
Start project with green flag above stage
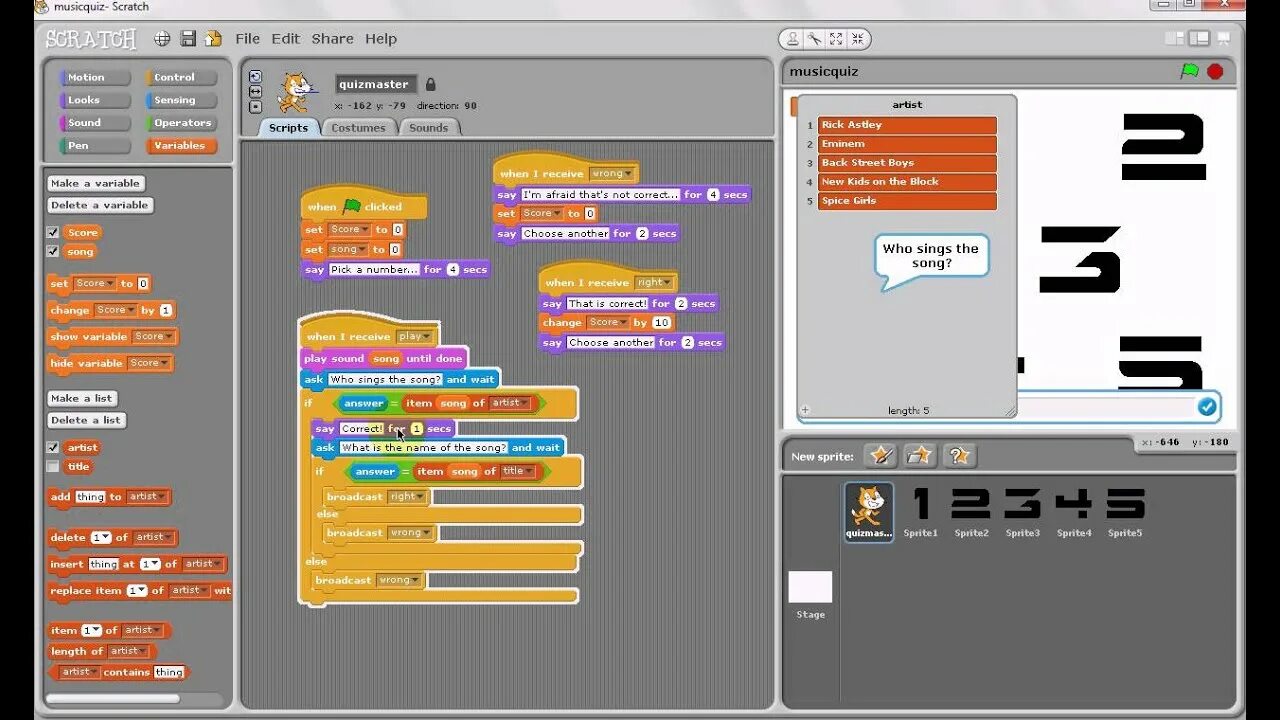pyautogui.click(x=1190, y=71)
